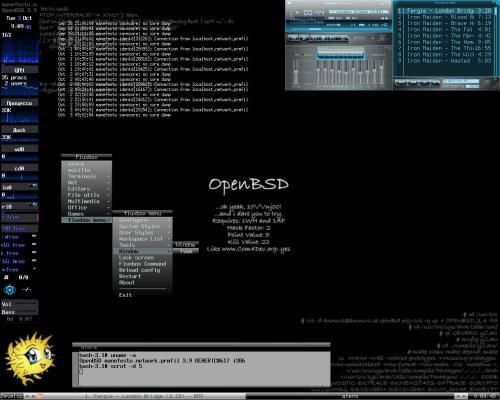The width and height of the screenshot is (500, 400).
Task: Open the User Styles entry
Action: (142, 233)
